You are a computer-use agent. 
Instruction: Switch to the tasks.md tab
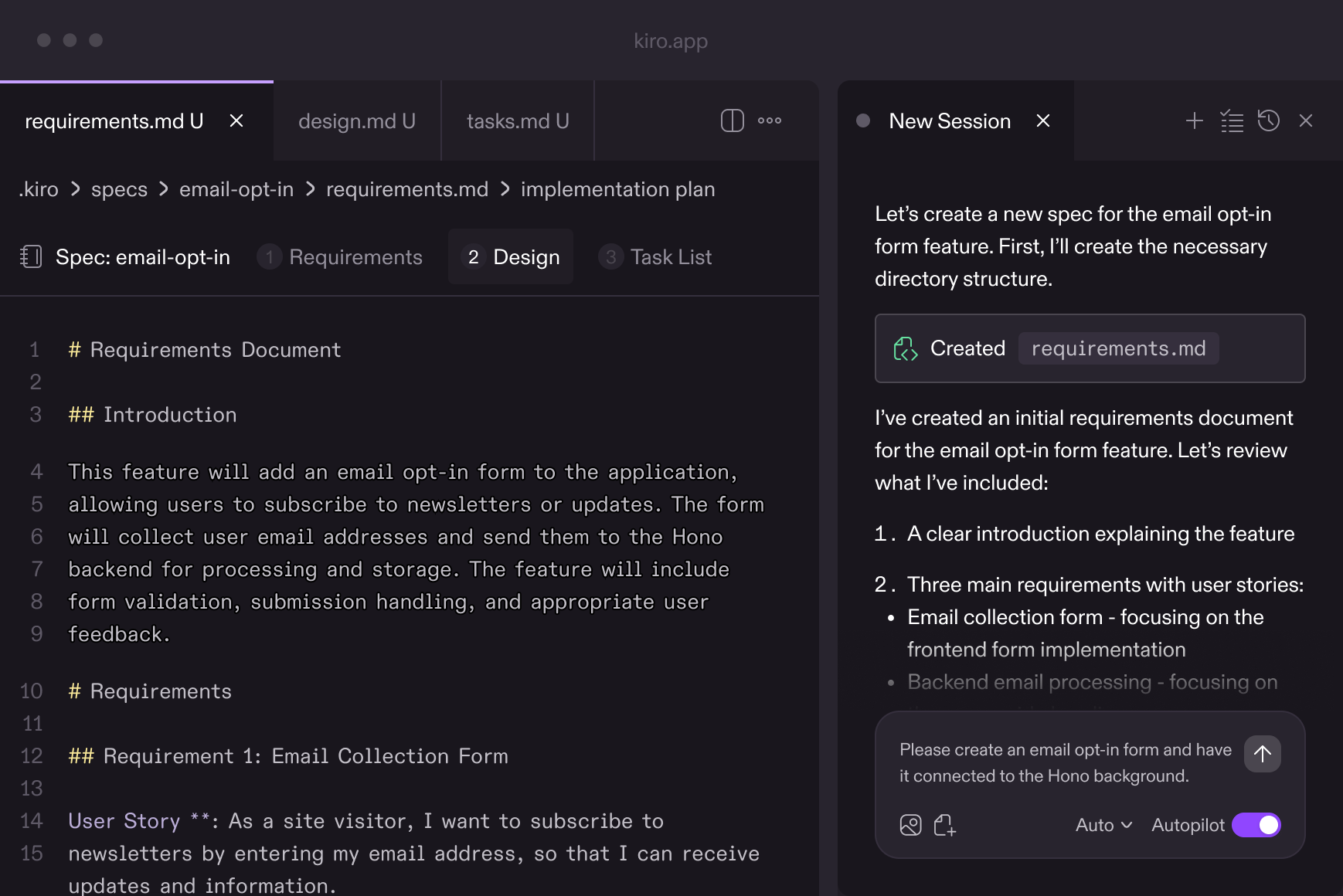pyautogui.click(x=518, y=121)
